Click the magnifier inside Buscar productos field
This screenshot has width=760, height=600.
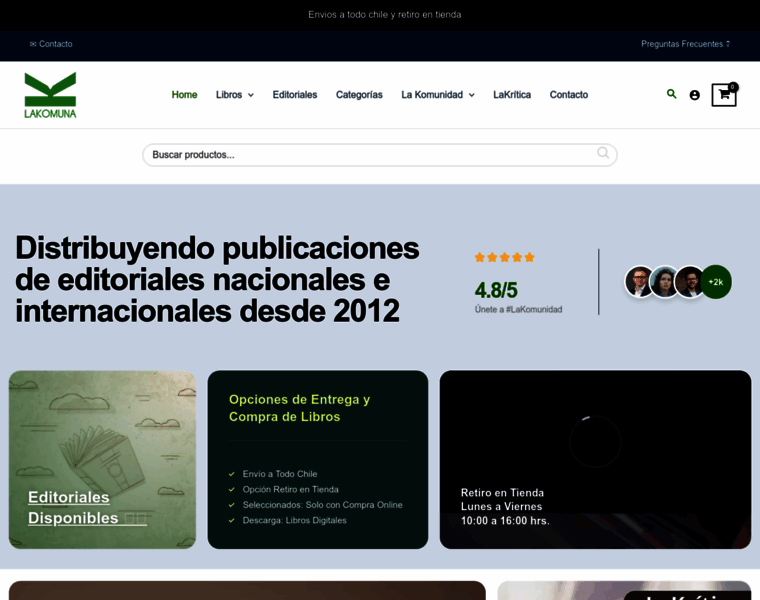pyautogui.click(x=603, y=153)
